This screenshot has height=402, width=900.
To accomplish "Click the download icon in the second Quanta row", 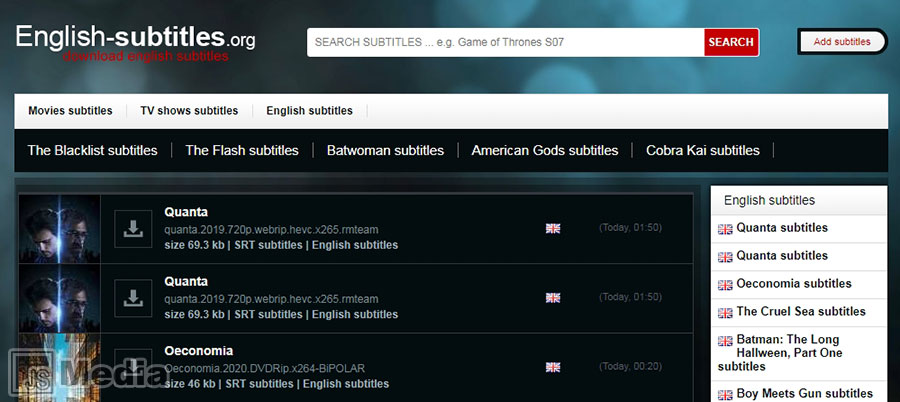I will [x=133, y=298].
